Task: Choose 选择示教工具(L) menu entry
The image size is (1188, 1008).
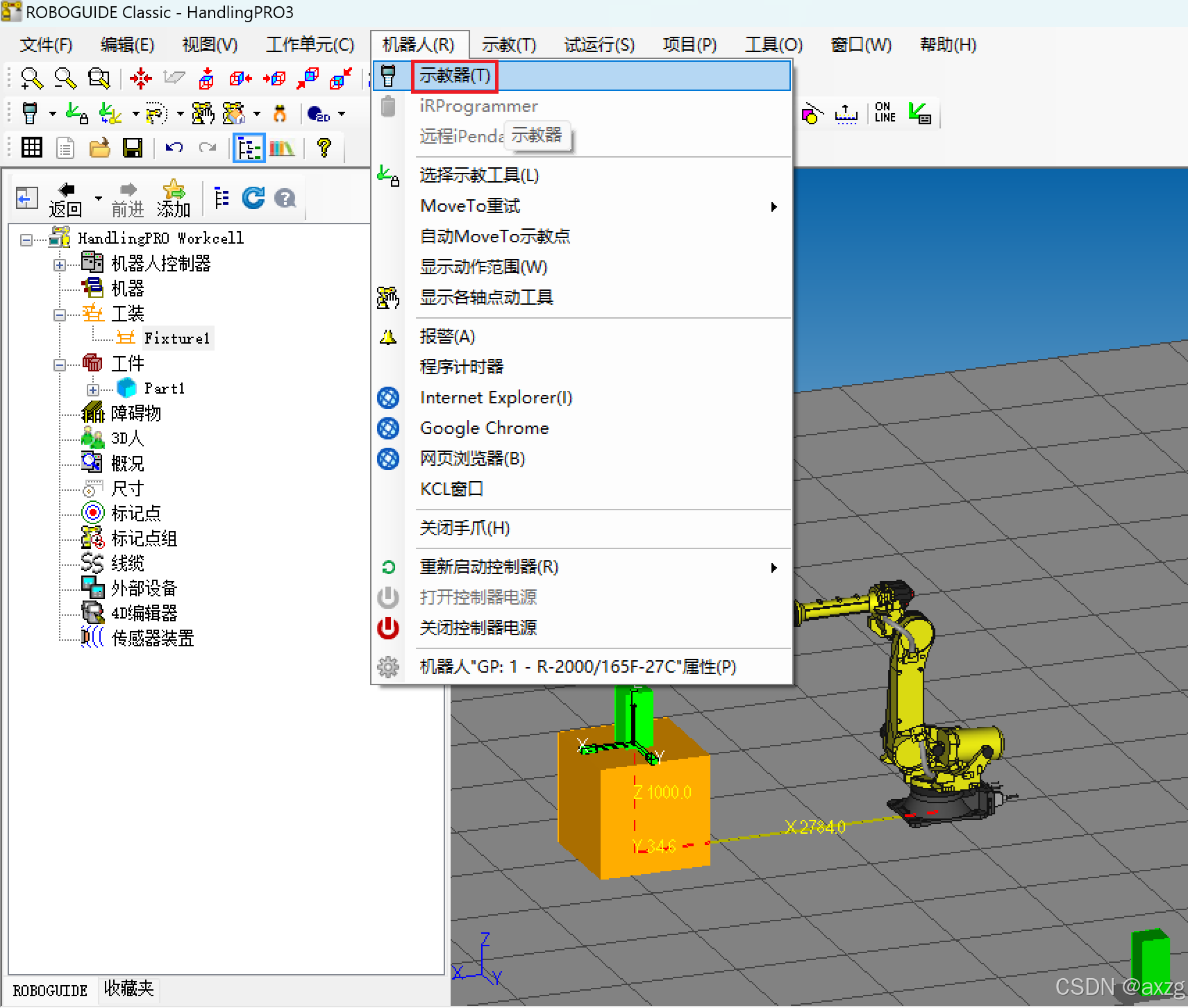Action: [582, 175]
